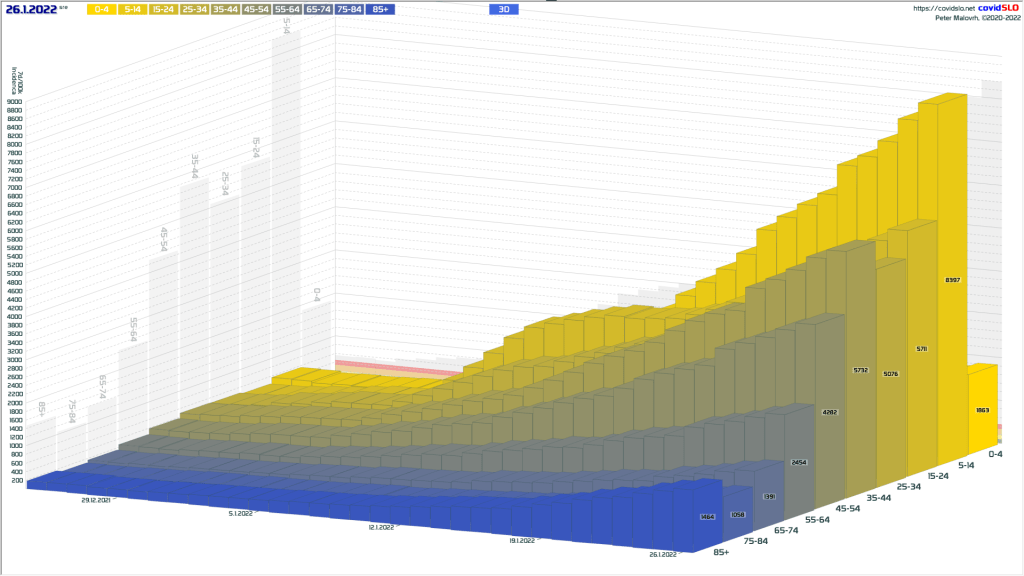Click the 12.1.2022 date axis marker
1024x576 pixels.
click(x=379, y=527)
